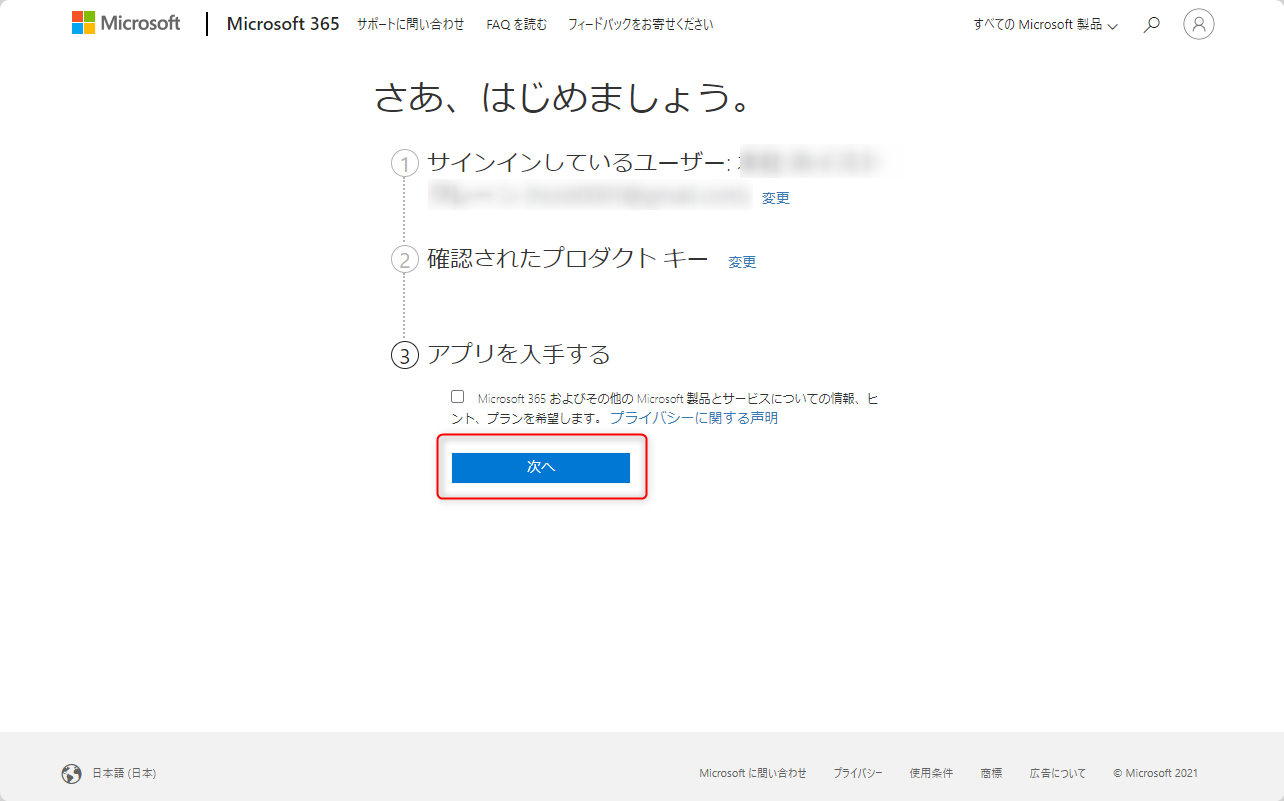
Task: Click the globe language icon
Action: [x=72, y=773]
